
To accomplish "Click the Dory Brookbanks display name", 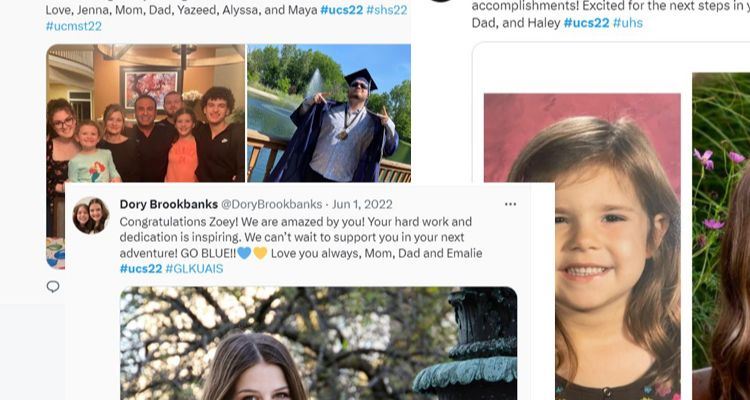I will point(166,204).
